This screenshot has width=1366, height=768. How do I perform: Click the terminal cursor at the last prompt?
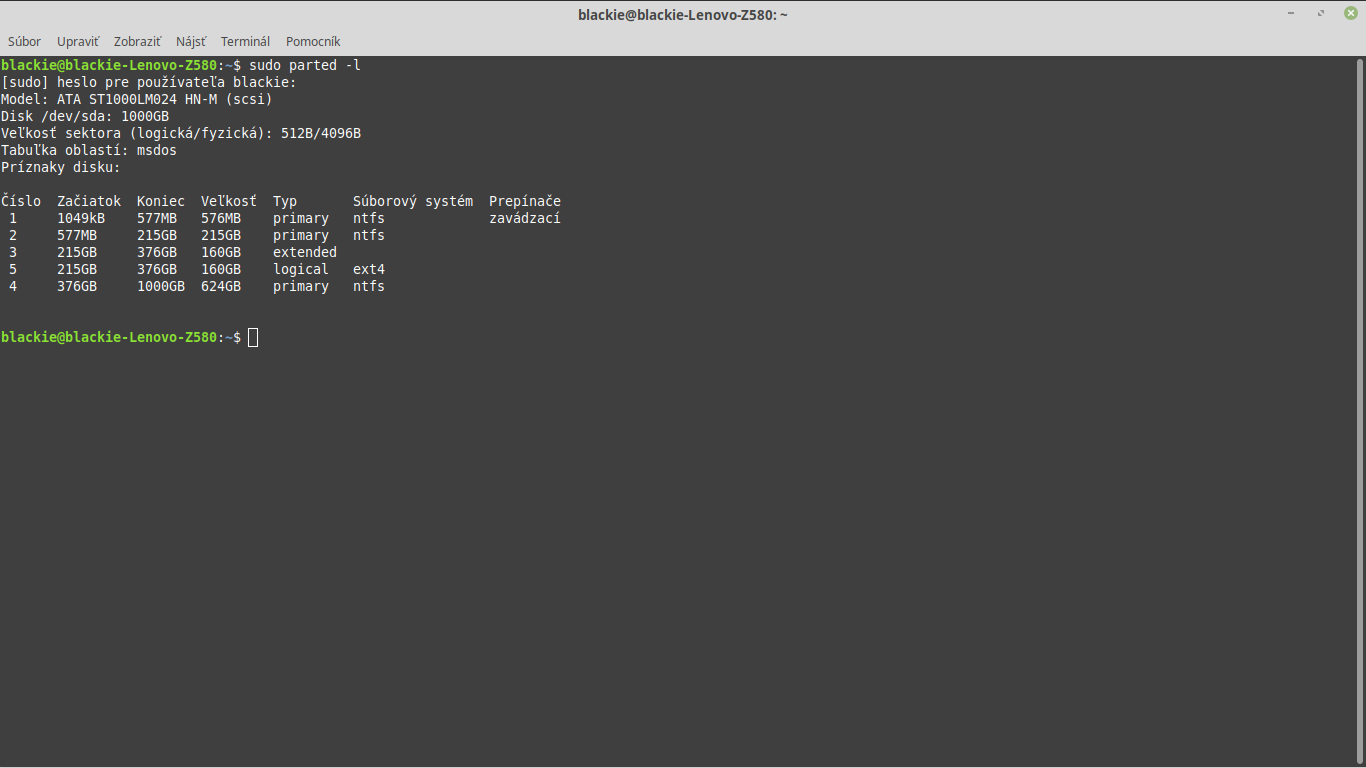253,337
